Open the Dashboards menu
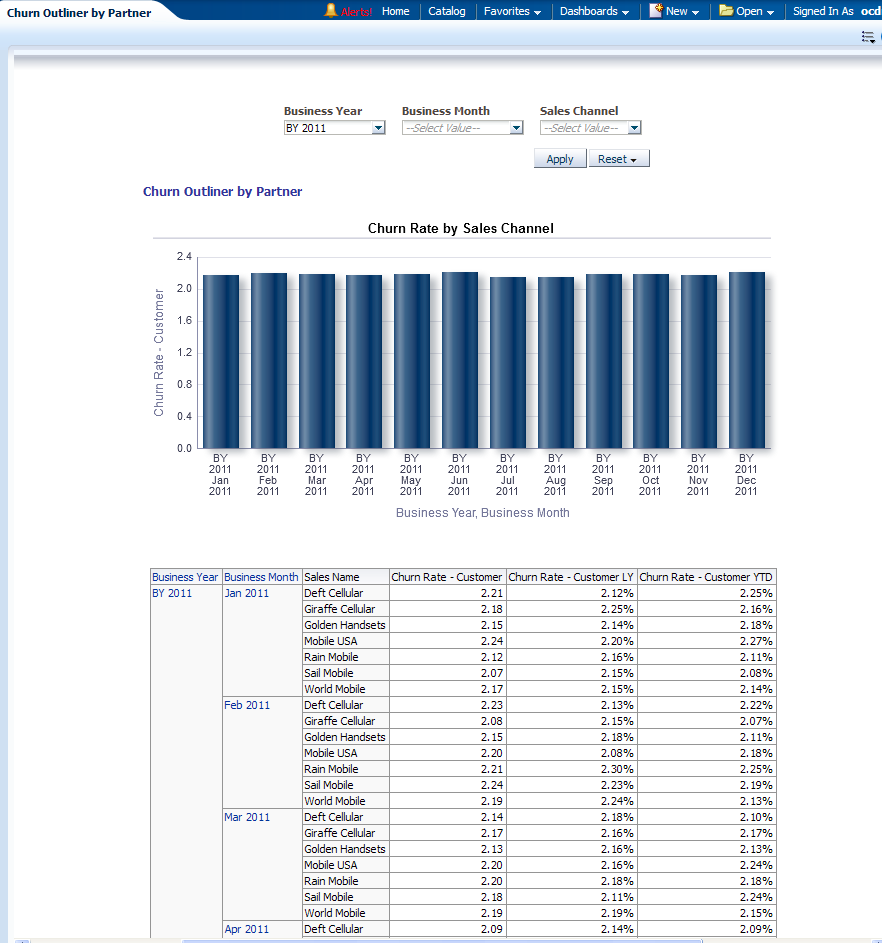The image size is (882, 943). (594, 12)
